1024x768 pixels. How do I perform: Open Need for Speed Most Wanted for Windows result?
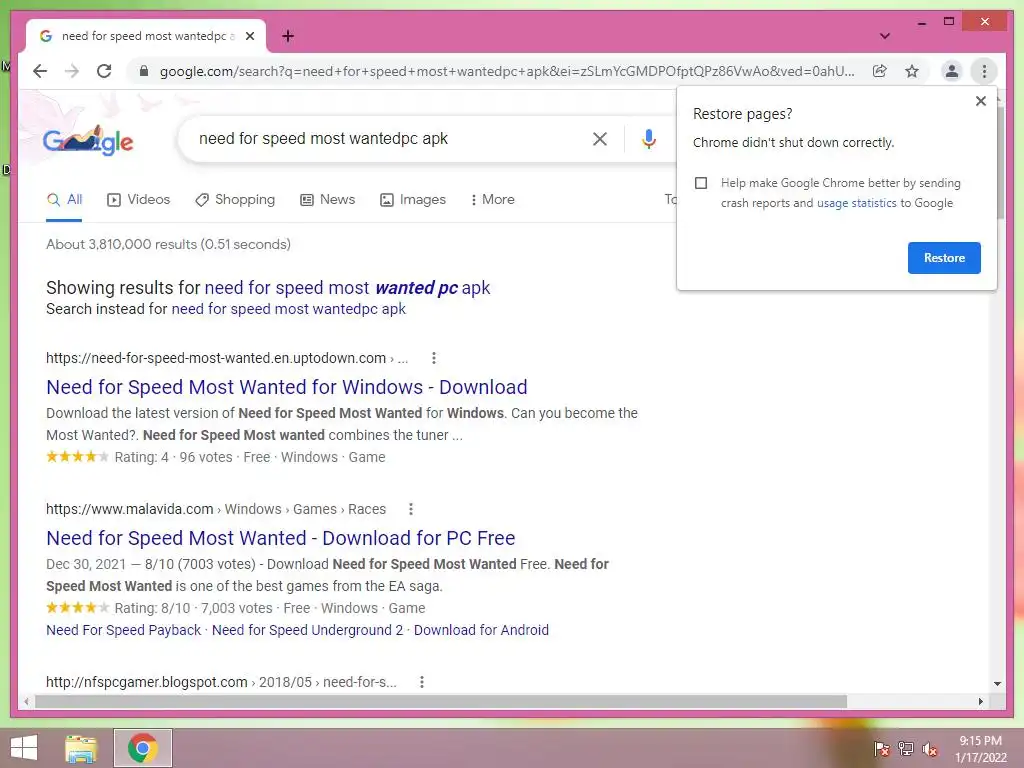pos(287,387)
